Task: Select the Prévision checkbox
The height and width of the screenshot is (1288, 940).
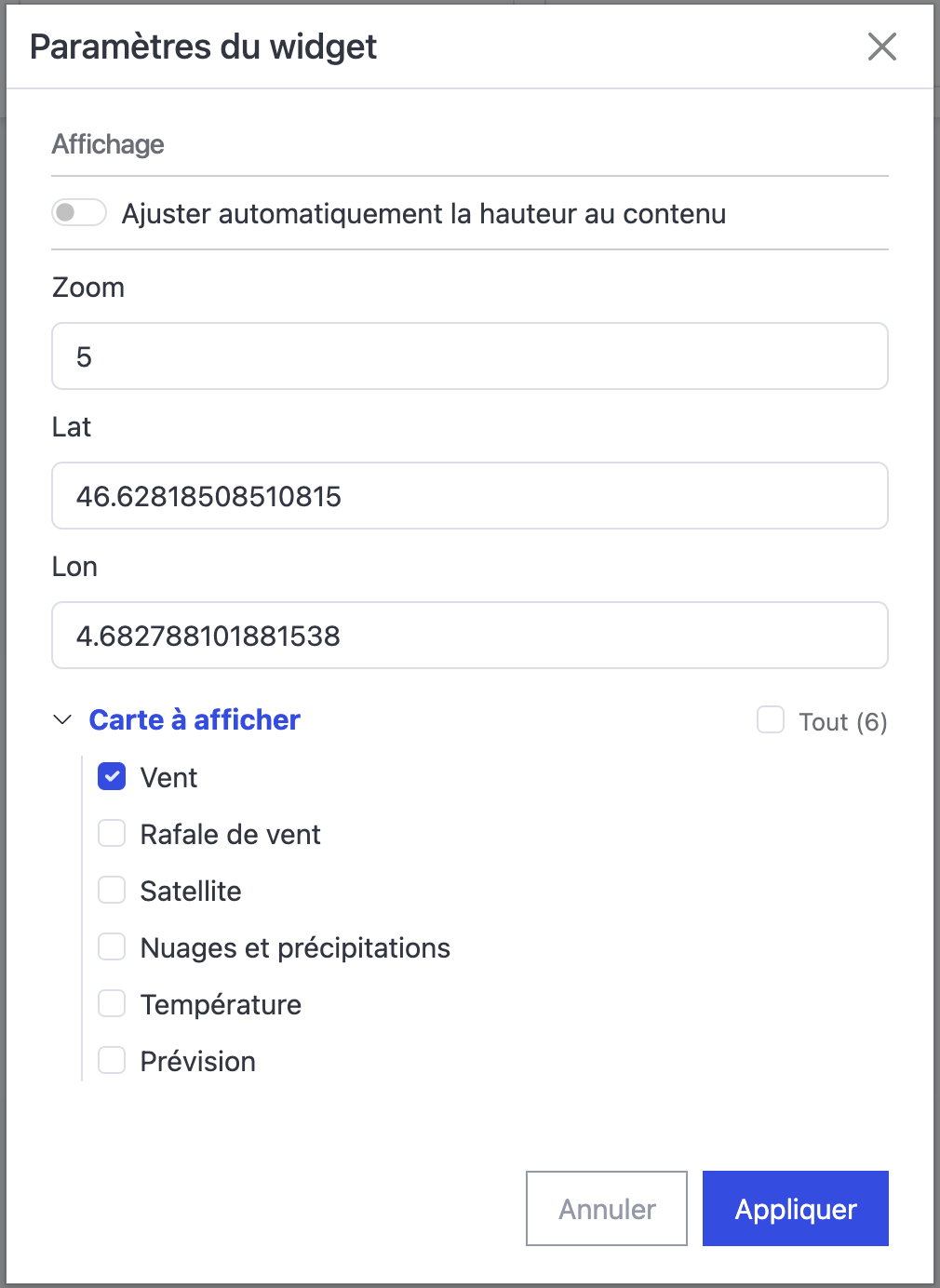Action: 112,1061
